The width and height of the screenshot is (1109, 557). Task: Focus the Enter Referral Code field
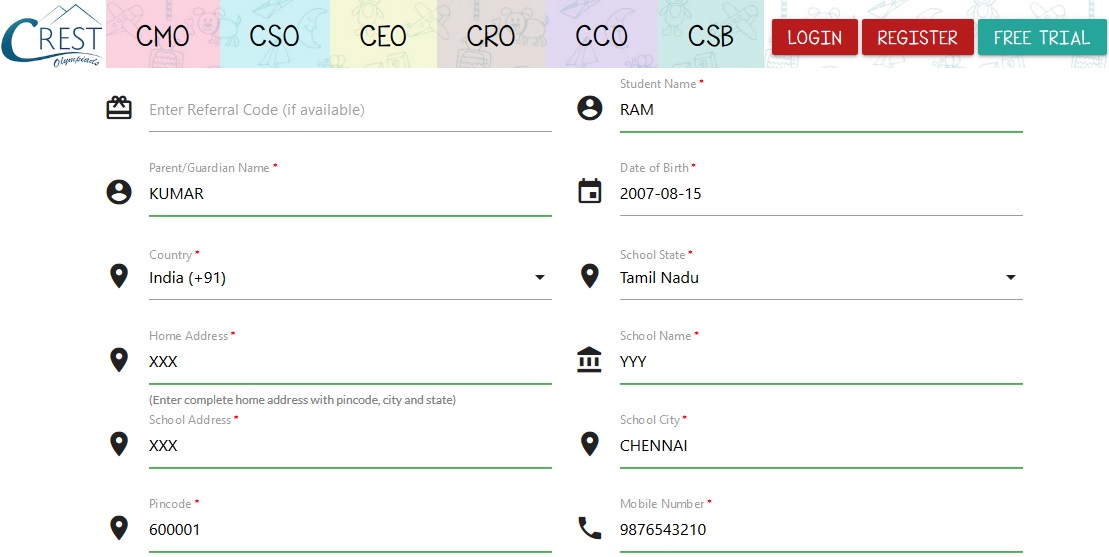click(348, 110)
